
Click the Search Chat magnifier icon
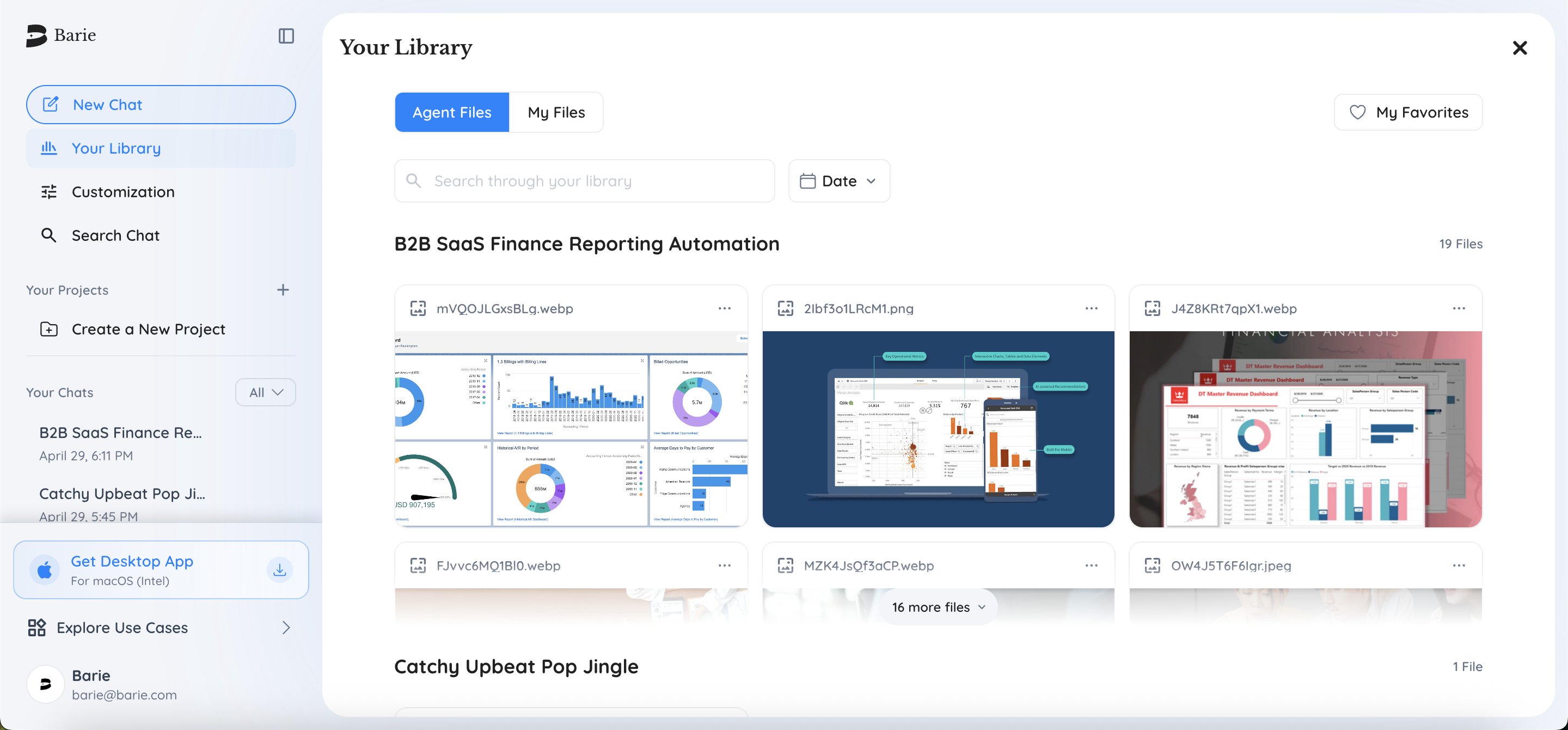click(48, 235)
